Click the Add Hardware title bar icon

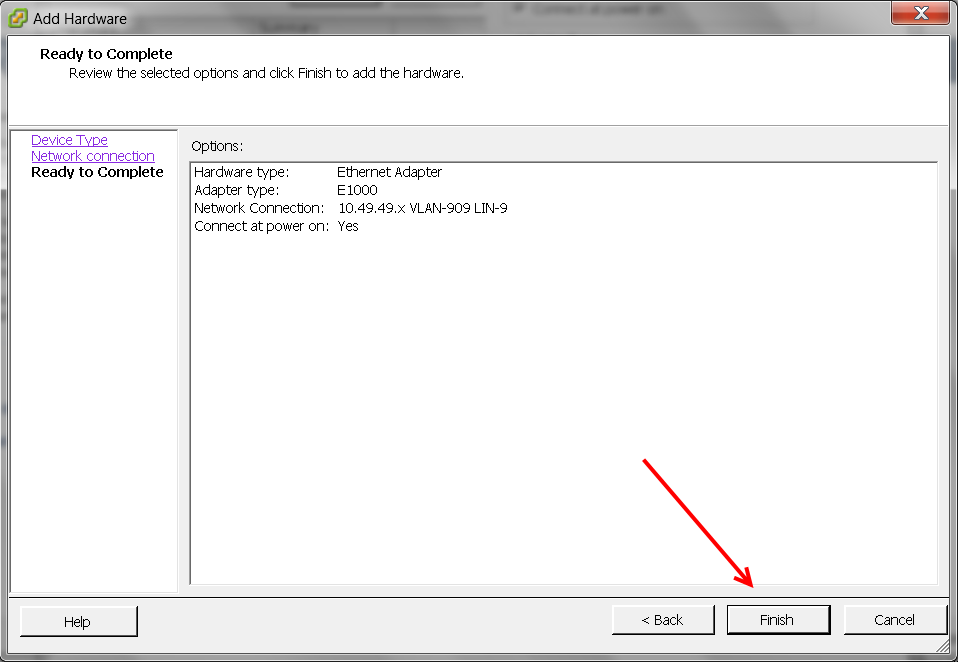click(18, 18)
